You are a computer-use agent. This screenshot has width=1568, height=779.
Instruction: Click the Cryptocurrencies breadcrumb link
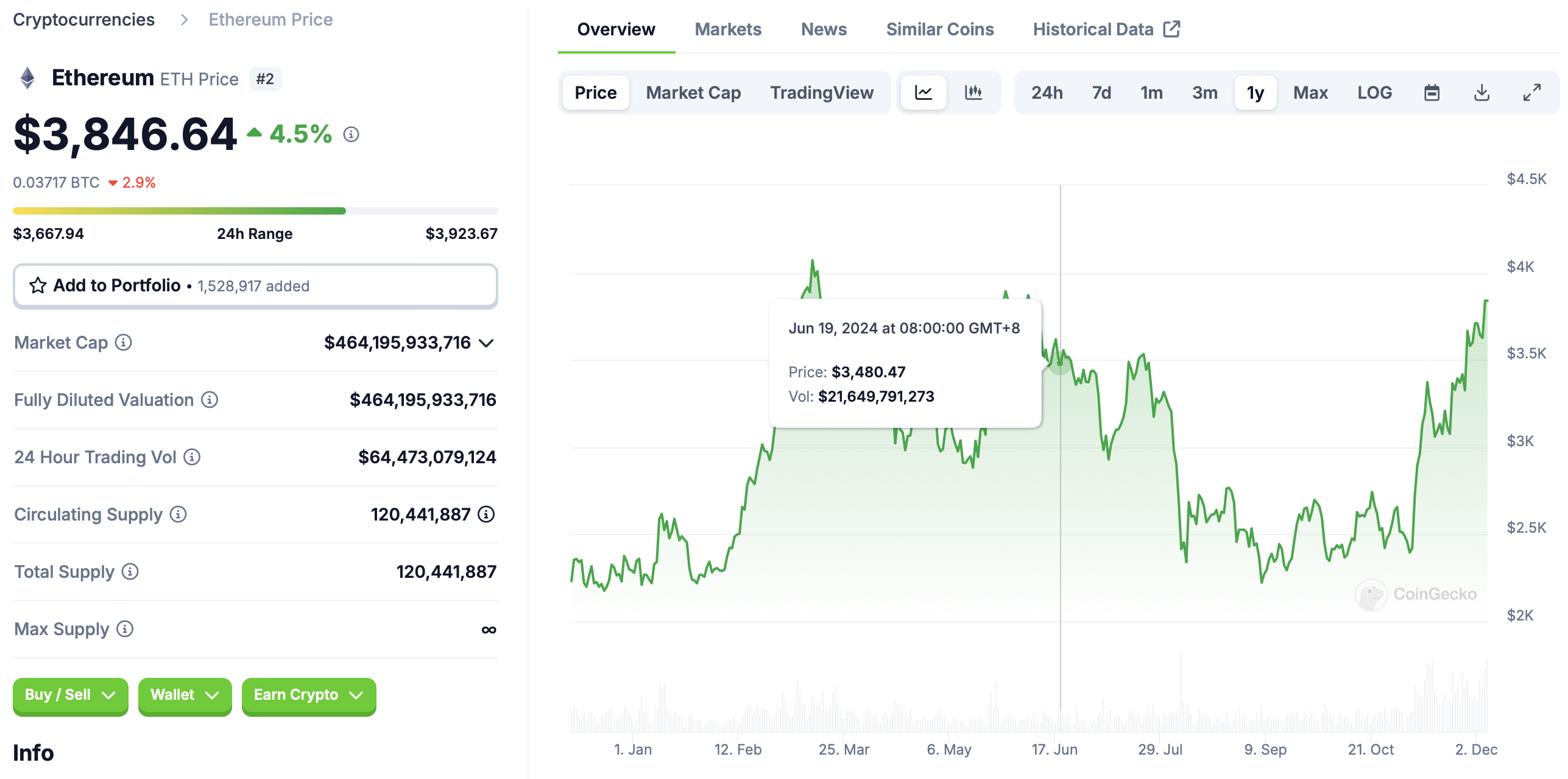84,20
